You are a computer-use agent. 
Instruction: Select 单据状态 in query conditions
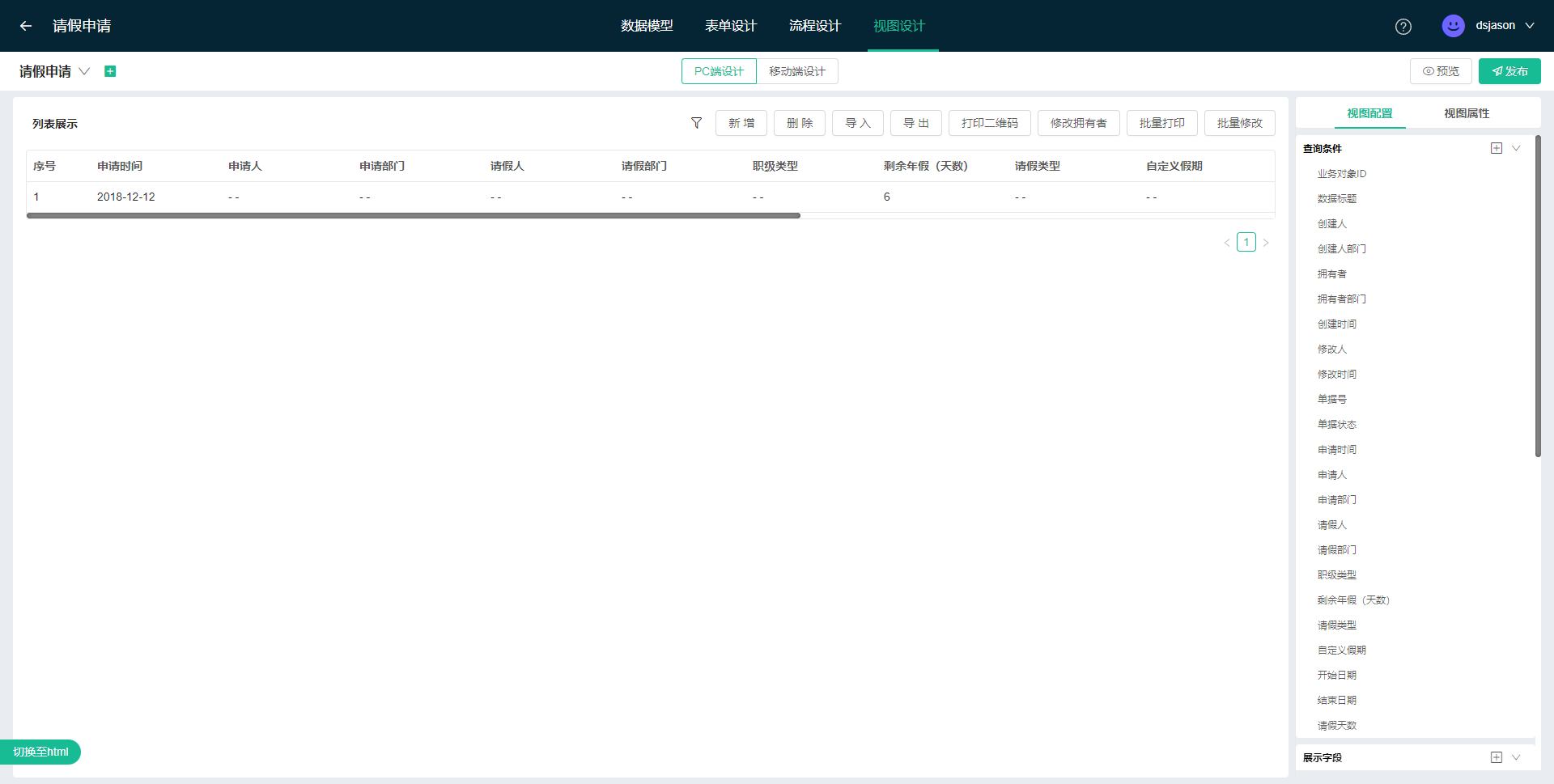pos(1337,425)
